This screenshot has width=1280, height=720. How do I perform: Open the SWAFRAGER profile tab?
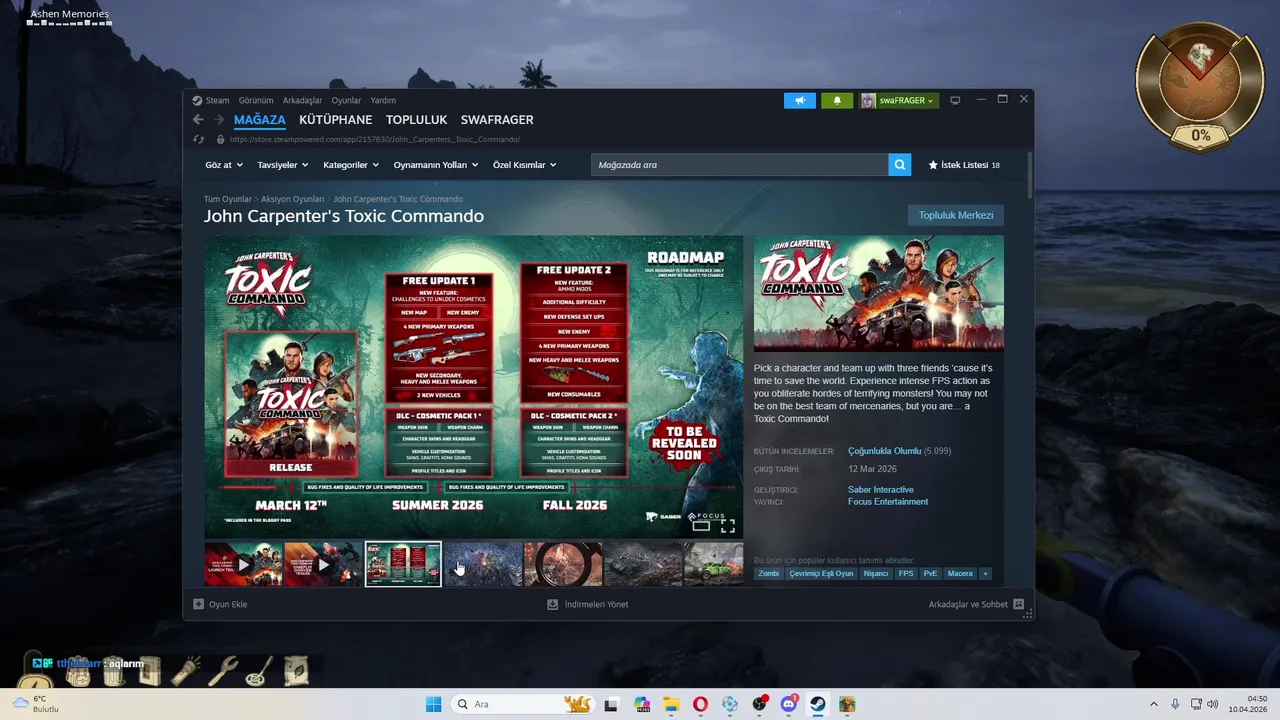[x=497, y=120]
